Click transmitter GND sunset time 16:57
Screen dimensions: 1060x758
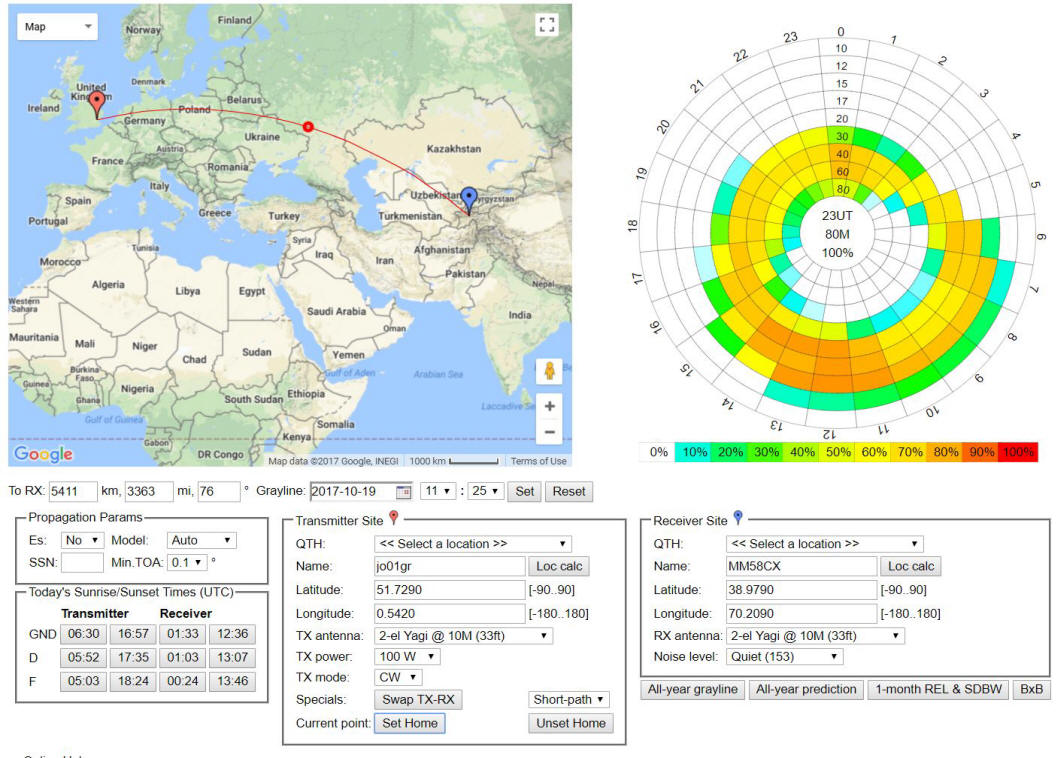133,634
